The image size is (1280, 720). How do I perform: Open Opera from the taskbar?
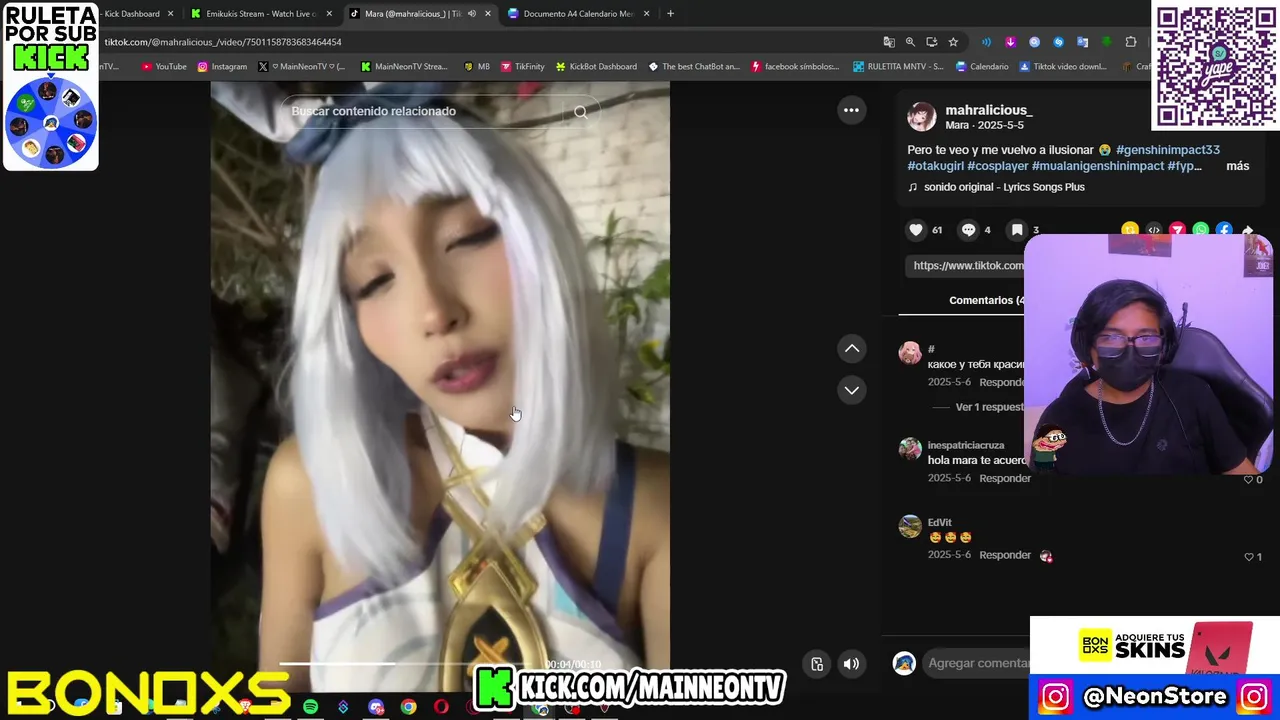pos(441,707)
